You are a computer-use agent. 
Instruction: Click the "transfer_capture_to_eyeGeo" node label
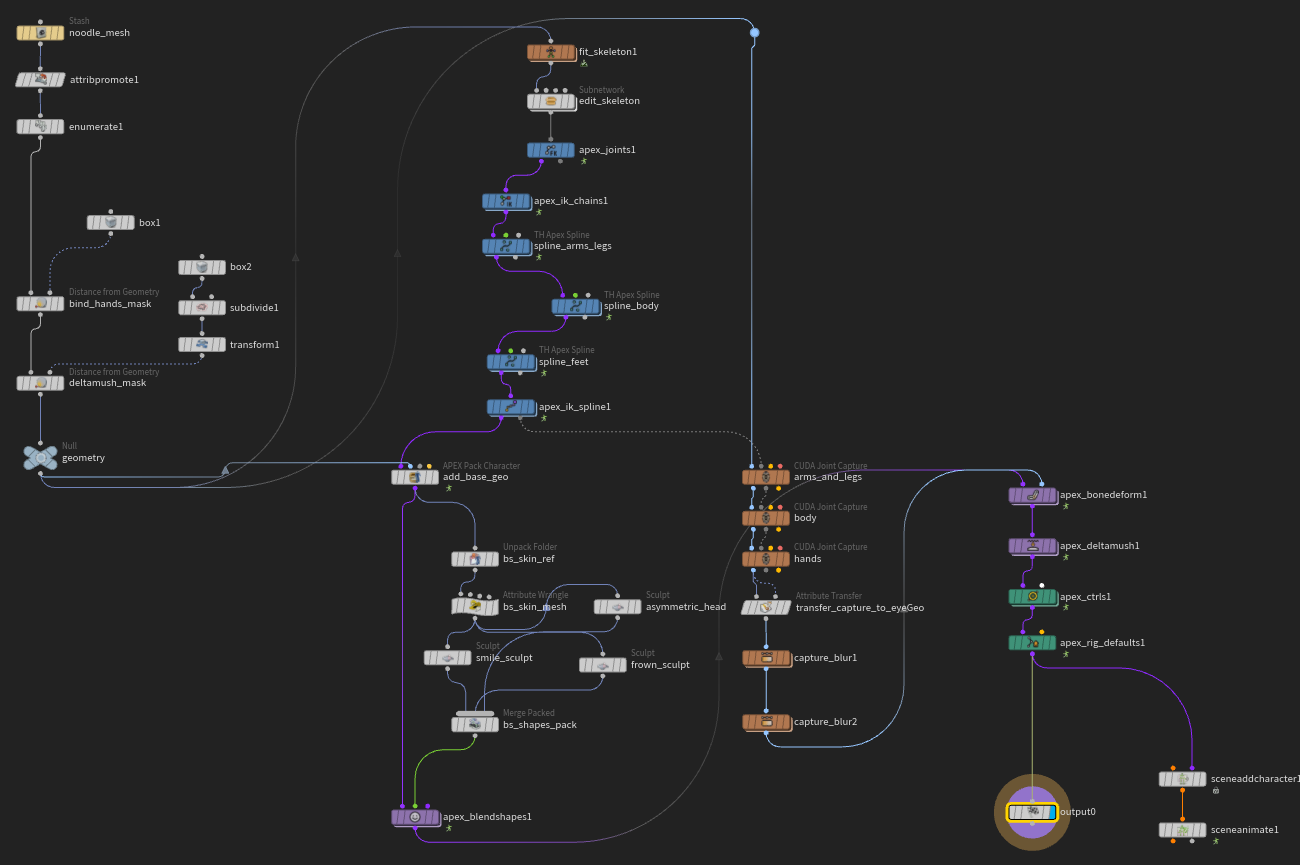pos(860,607)
